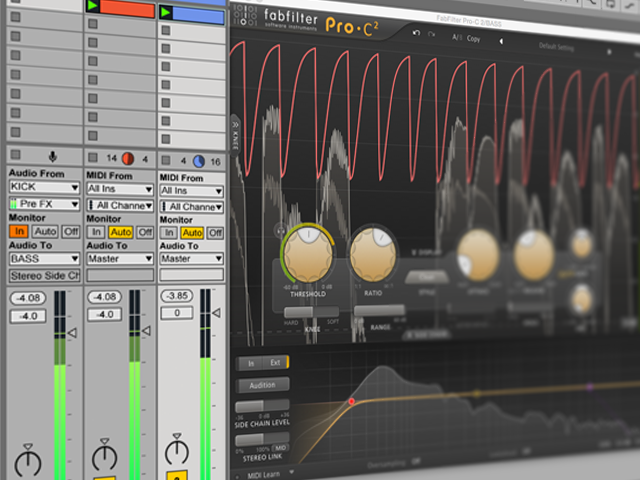This screenshot has width=640, height=480.
Task: Open the Audio To BASS dropdown
Action: 44,259
